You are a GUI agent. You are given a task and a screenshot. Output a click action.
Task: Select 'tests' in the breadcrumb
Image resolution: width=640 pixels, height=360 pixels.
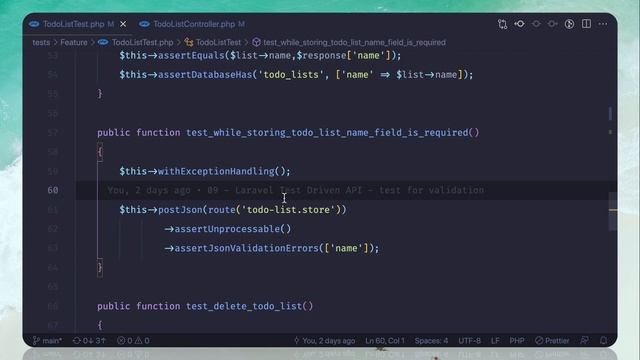click(x=41, y=42)
